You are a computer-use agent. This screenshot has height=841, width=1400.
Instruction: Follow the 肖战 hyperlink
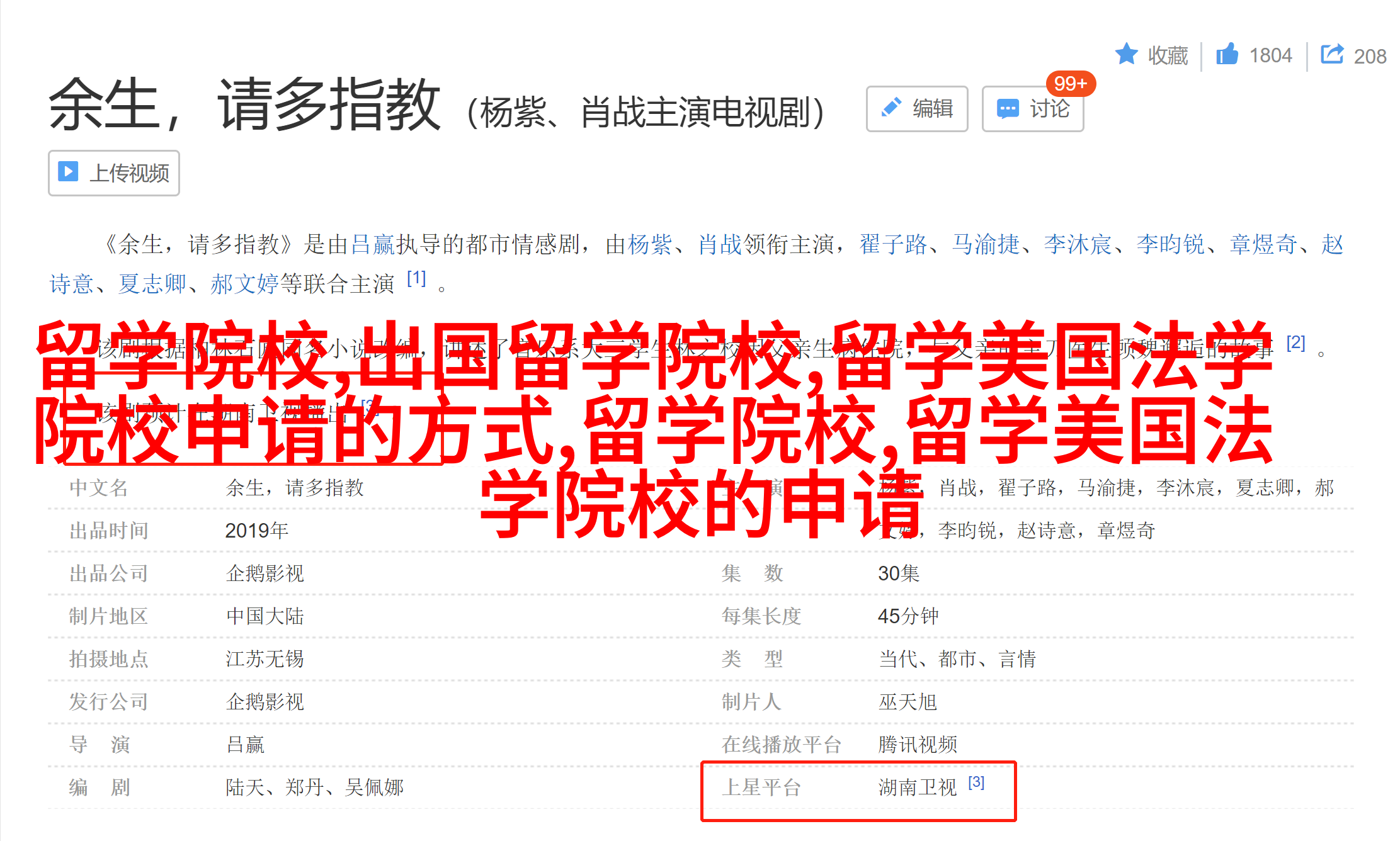coord(720,244)
